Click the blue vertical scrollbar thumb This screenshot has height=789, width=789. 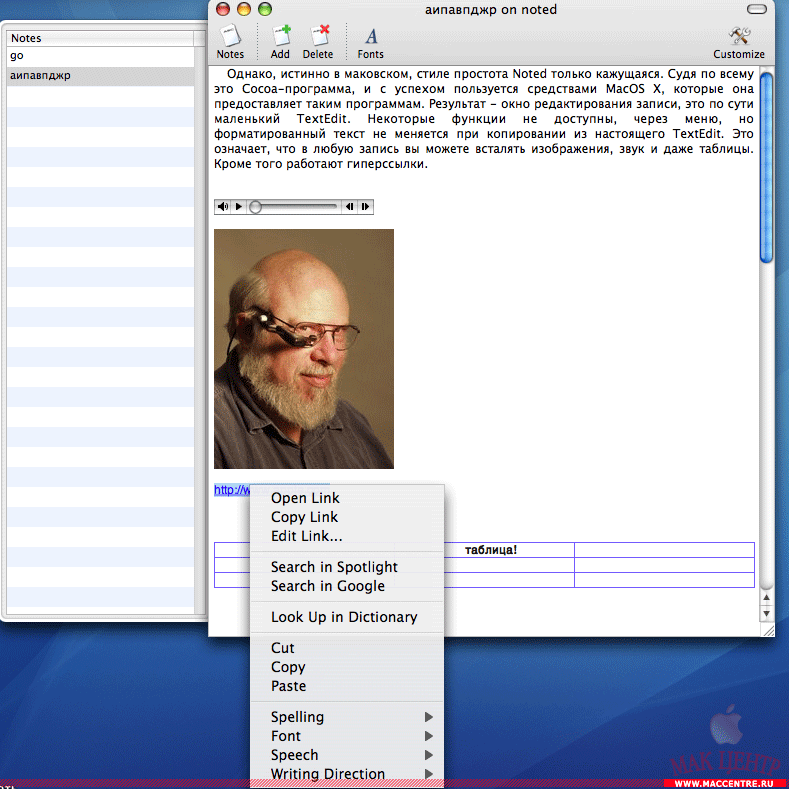(x=766, y=168)
